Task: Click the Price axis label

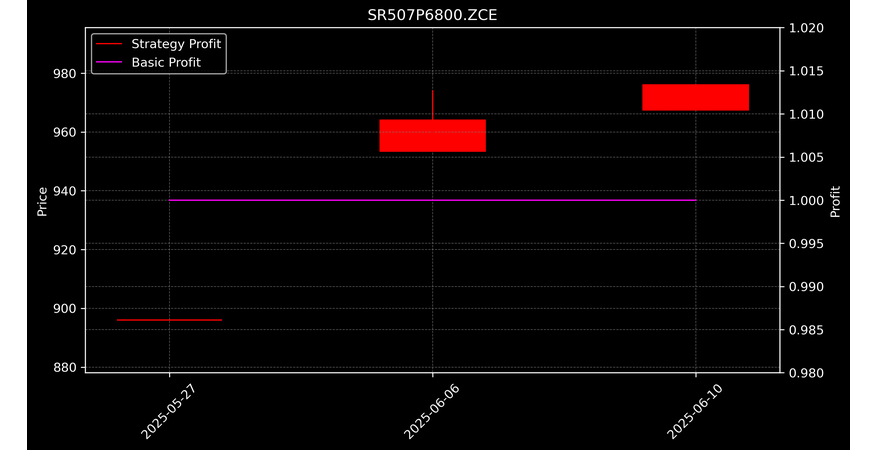Action: coord(42,201)
